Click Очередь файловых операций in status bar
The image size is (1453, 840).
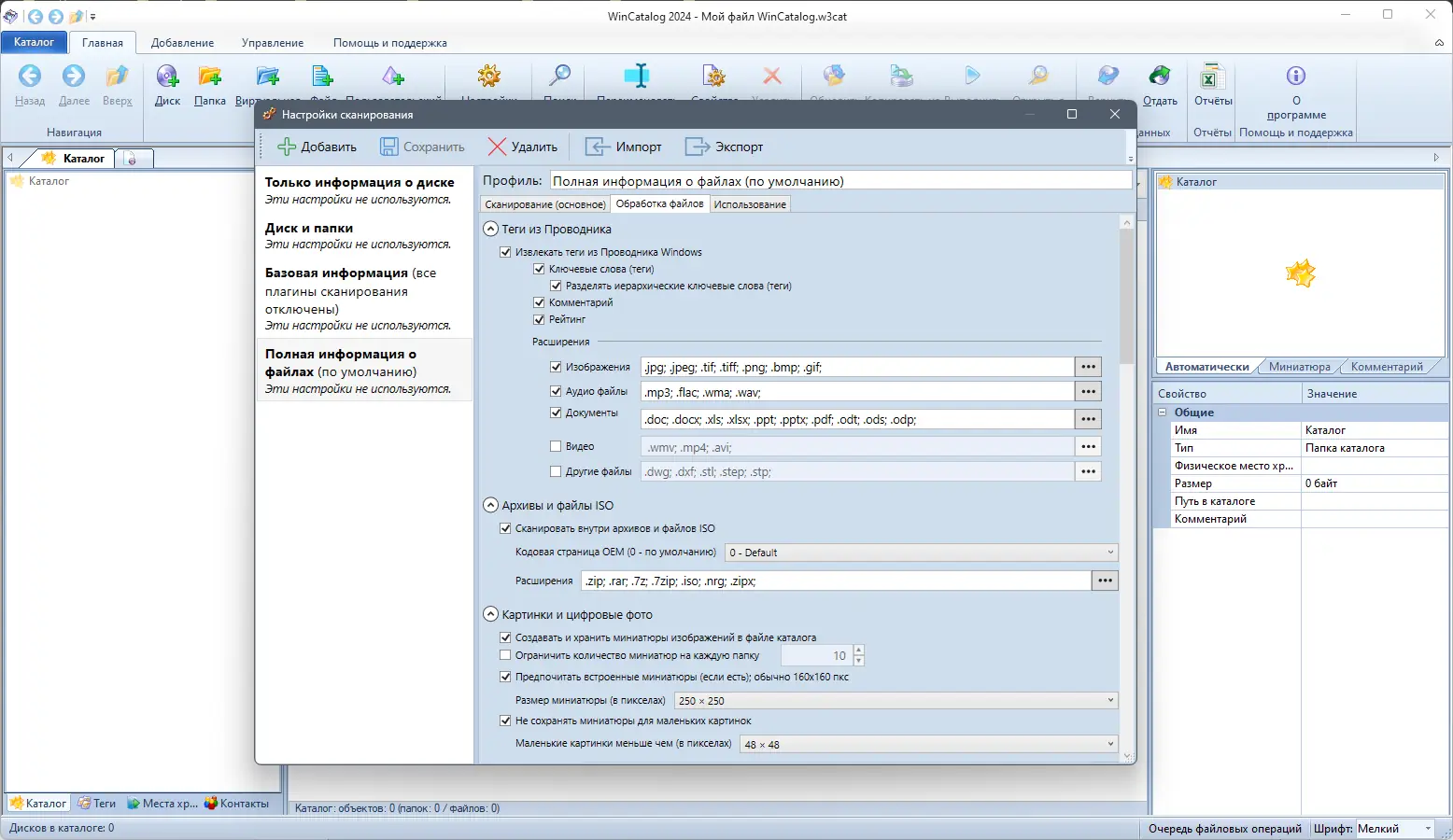pos(1225,829)
